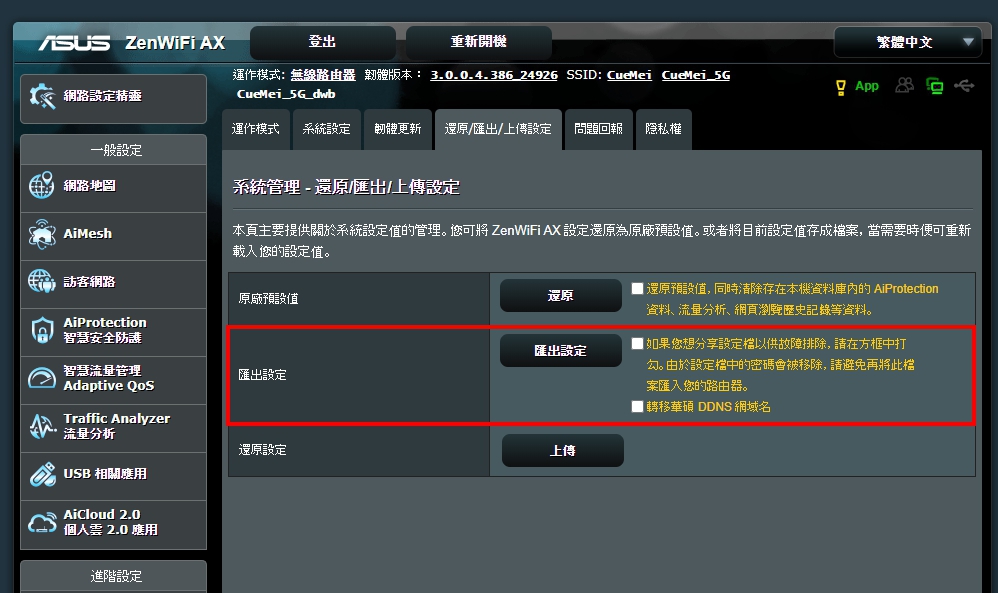Check the share settings file for debugging box

coord(637,344)
